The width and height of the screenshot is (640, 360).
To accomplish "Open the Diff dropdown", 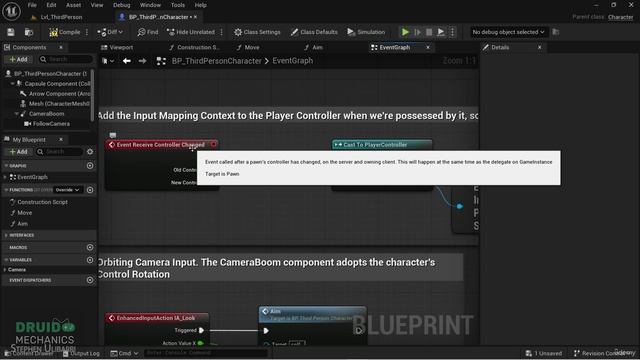I will pos(110,32).
